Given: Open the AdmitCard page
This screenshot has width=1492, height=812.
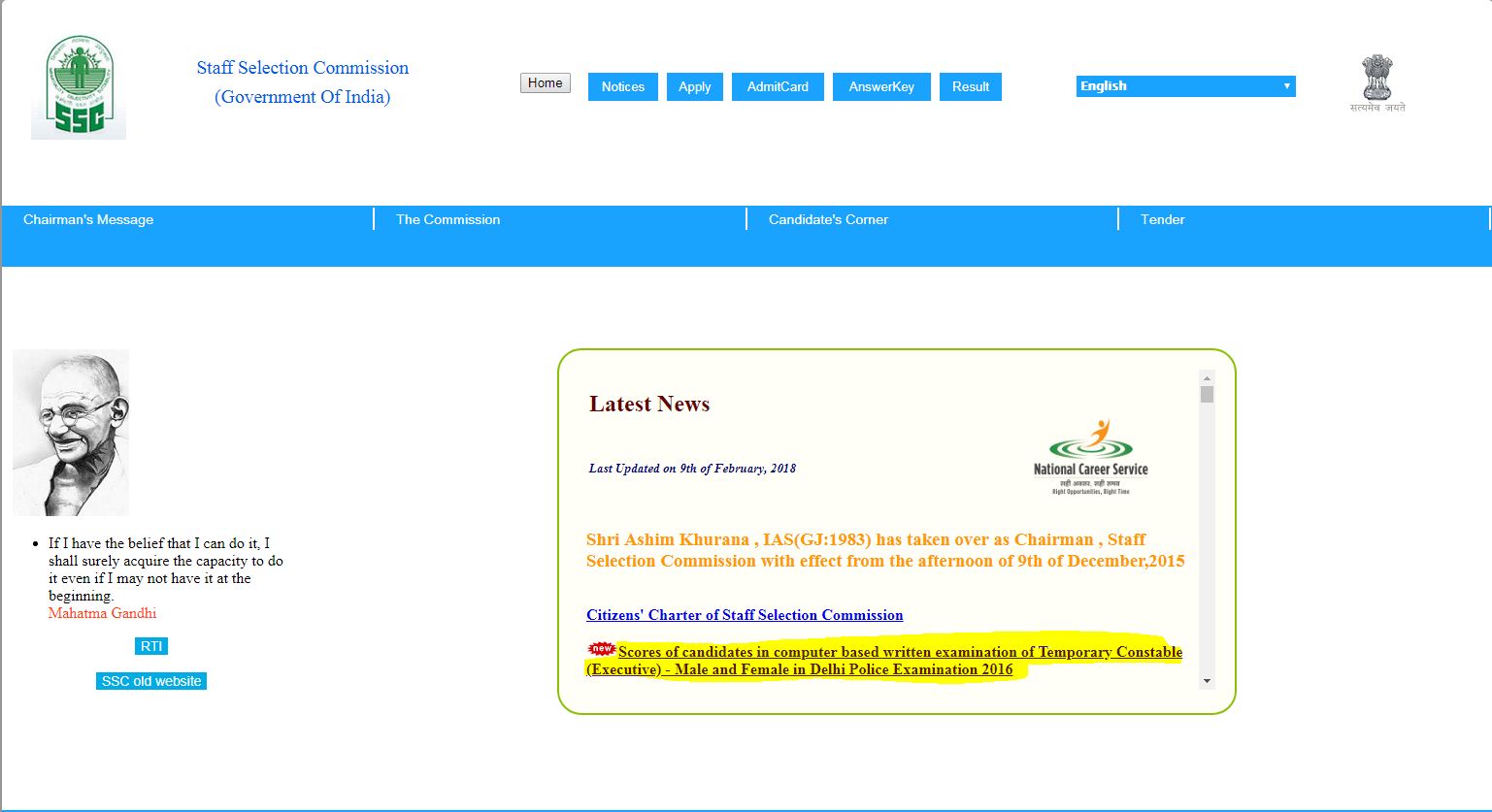Looking at the screenshot, I should pyautogui.click(x=778, y=86).
